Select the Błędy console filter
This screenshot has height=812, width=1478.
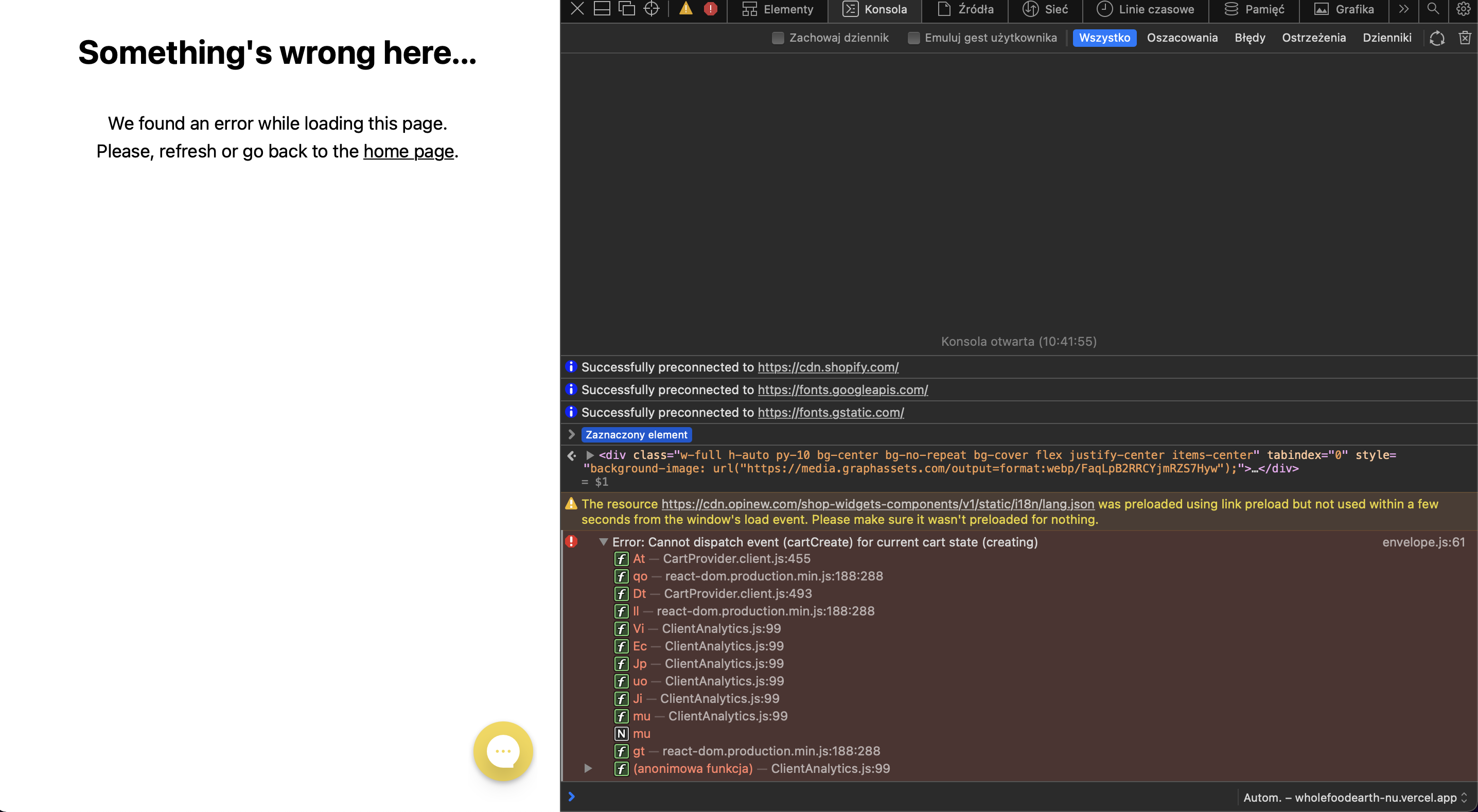[x=1250, y=38]
